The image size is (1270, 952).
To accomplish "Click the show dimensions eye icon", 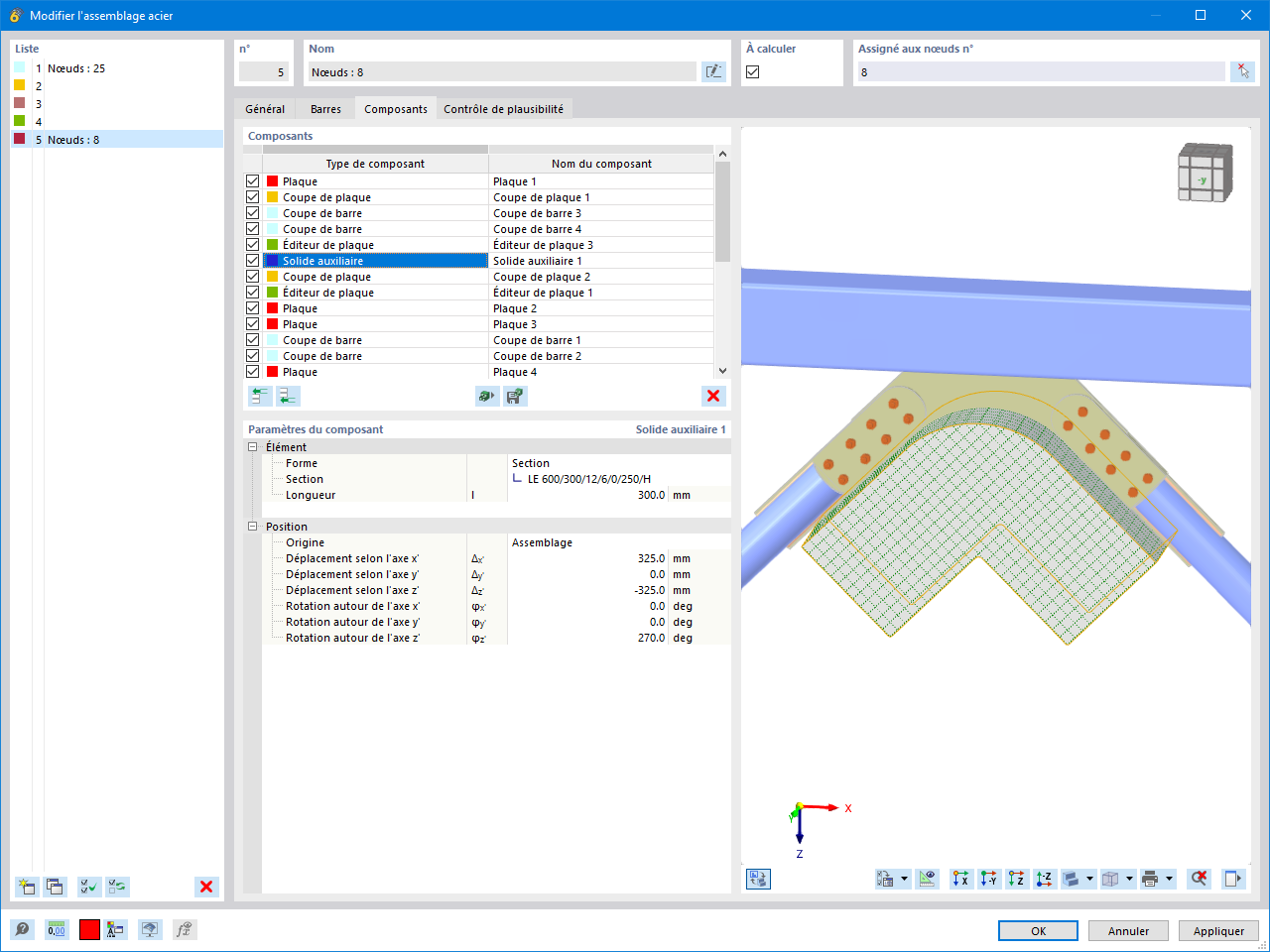I will (927, 879).
